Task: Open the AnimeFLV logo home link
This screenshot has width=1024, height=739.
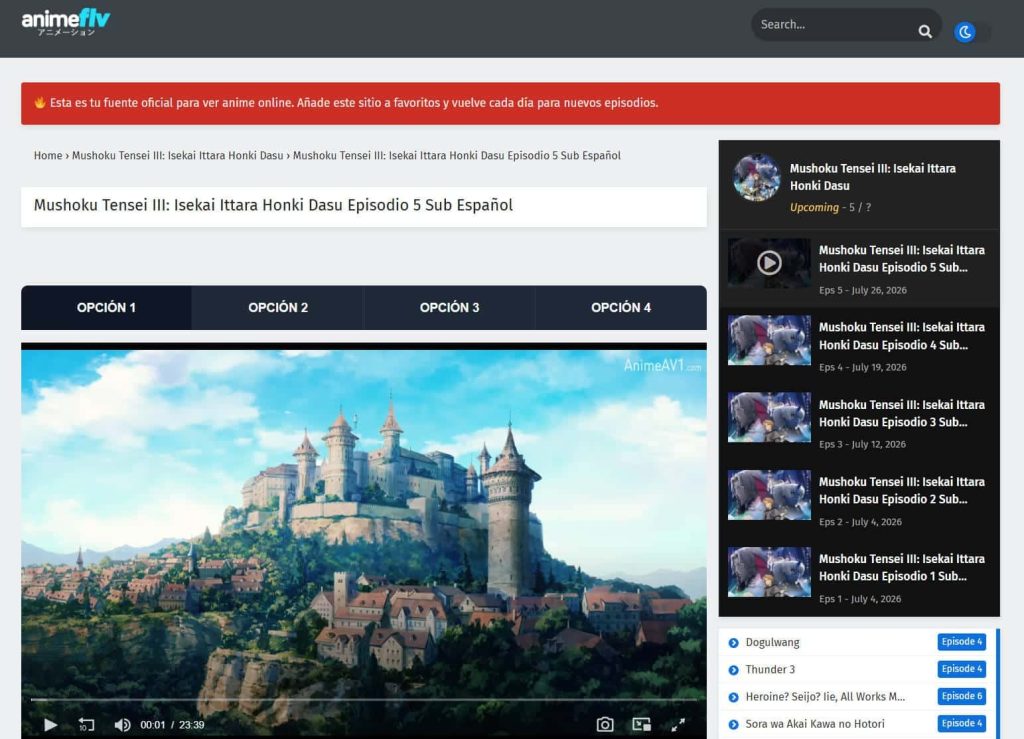Action: (x=65, y=22)
